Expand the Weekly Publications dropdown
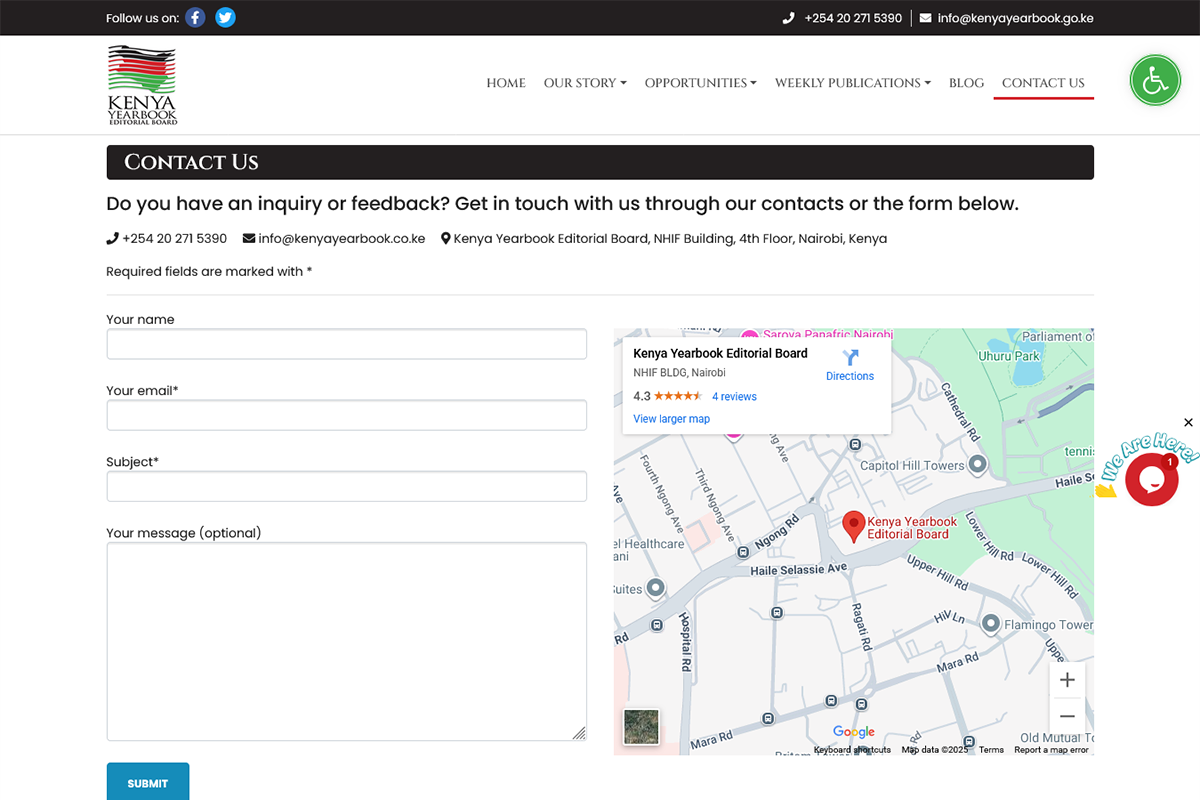 [x=852, y=83]
